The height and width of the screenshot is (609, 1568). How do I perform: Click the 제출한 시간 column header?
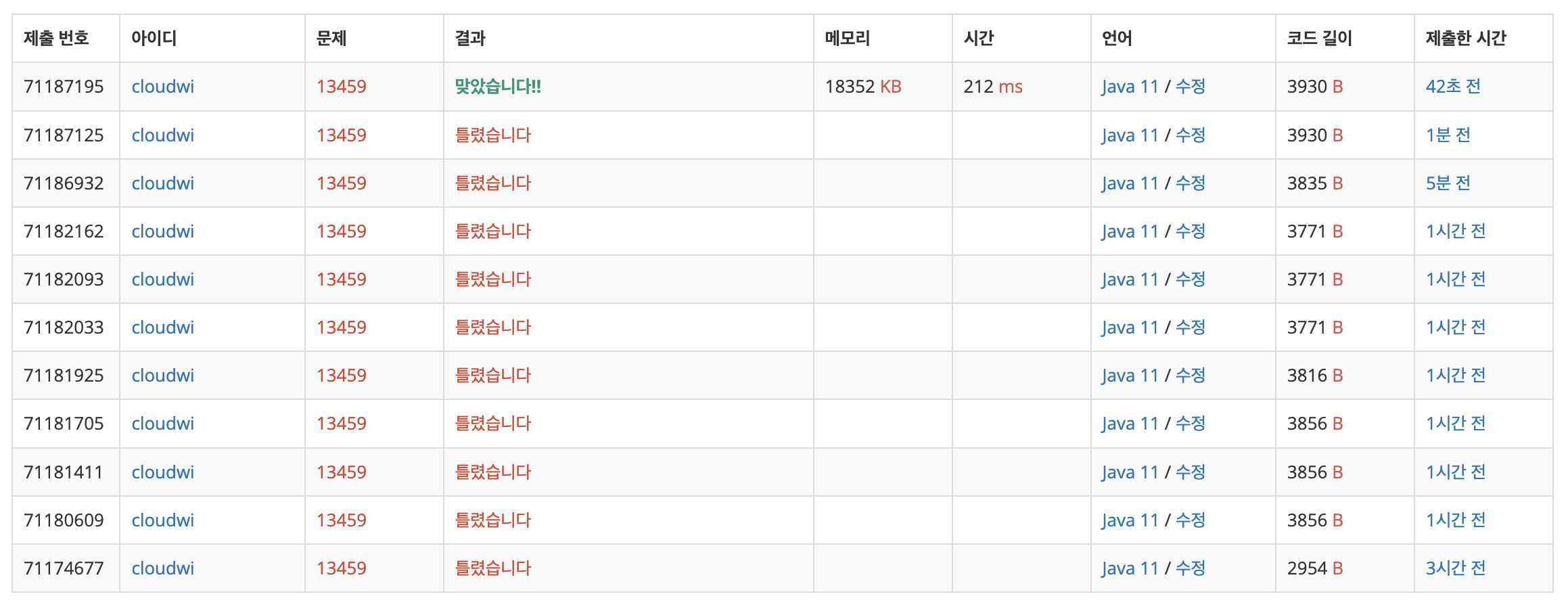[x=1466, y=38]
